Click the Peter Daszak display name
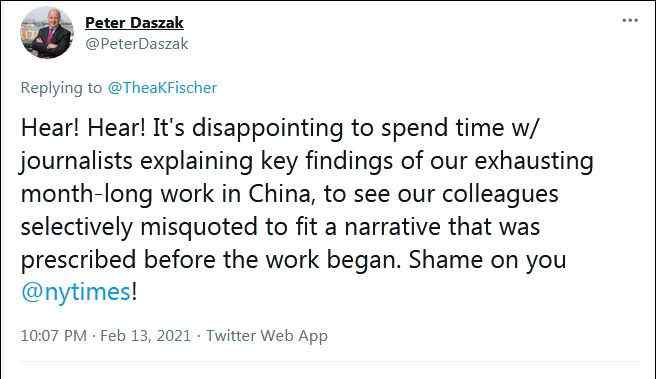This screenshot has height=379, width=656. [x=134, y=23]
